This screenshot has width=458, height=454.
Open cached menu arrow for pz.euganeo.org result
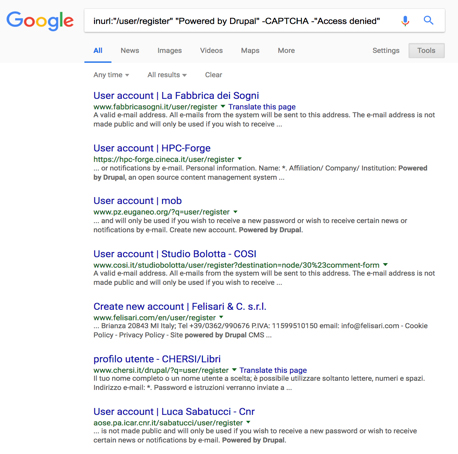pyautogui.click(x=235, y=212)
